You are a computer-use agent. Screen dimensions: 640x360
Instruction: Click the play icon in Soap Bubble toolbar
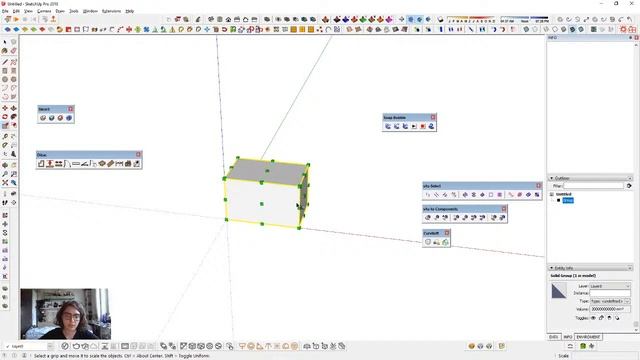[x=414, y=127]
